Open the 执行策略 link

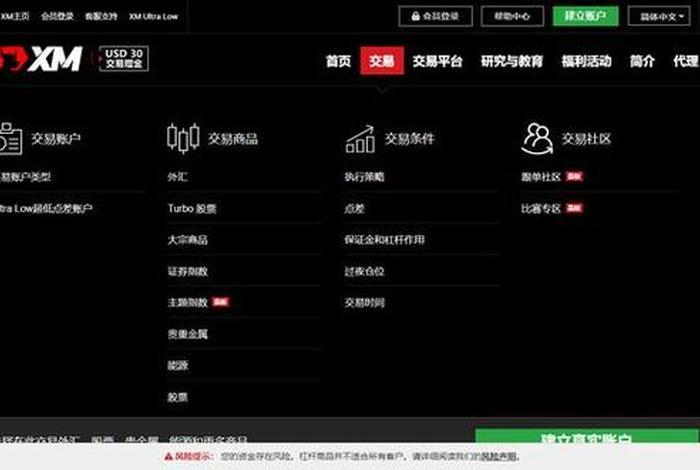tap(364, 177)
